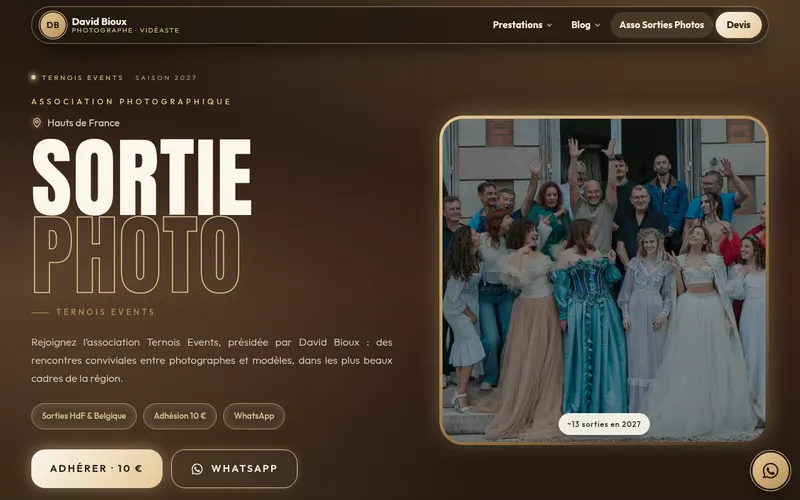The width and height of the screenshot is (800, 500).
Task: Click the location pin icon near Hauts de France
Action: click(37, 122)
